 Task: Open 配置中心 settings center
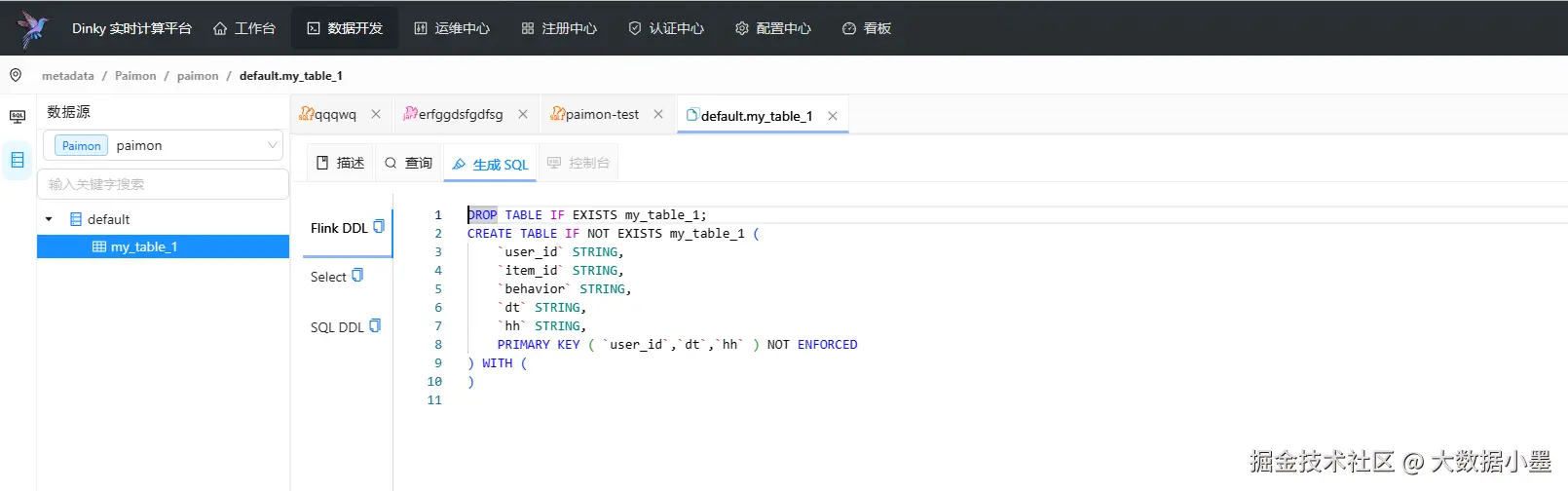point(773,28)
